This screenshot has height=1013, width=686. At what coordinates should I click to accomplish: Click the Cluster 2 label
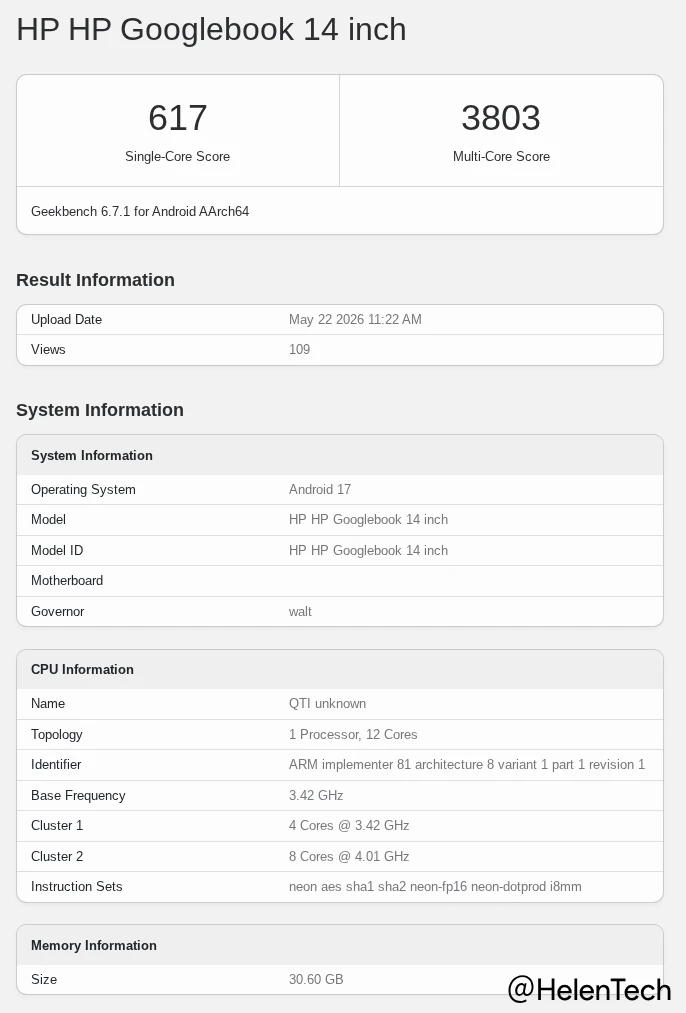tap(57, 856)
